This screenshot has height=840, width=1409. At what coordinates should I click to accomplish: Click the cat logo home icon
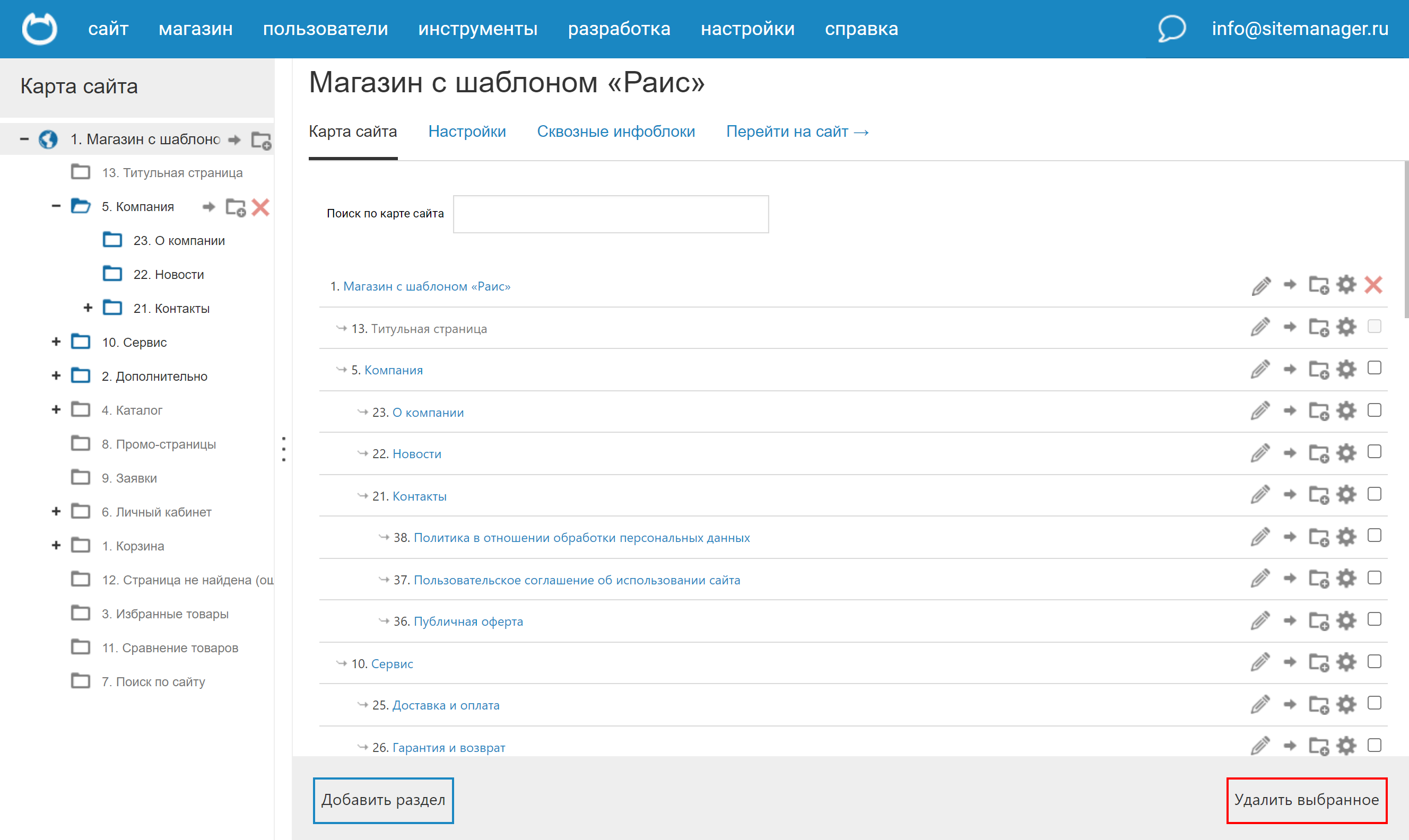click(x=39, y=28)
